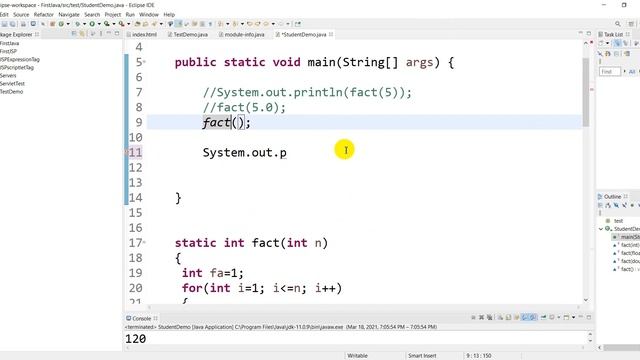Click the All link in Task List
The height and width of the screenshot is (360, 640).
coord(632,71)
